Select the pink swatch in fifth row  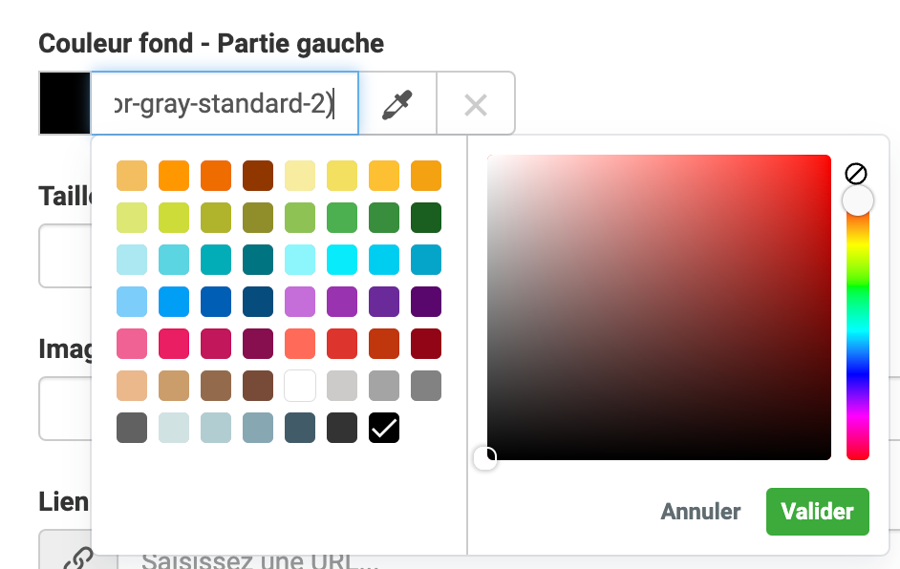coord(132,344)
